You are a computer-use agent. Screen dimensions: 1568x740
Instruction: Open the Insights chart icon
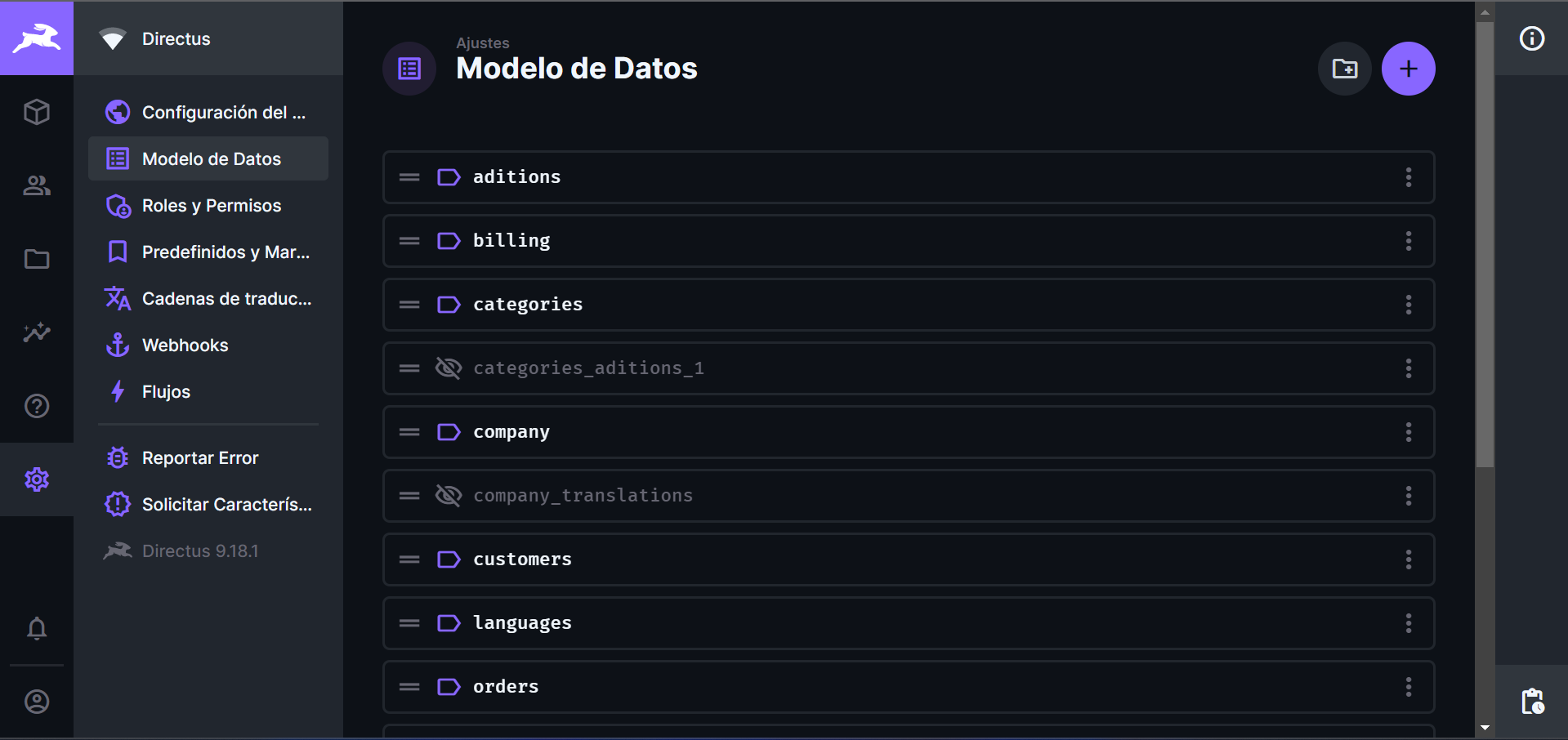37,332
